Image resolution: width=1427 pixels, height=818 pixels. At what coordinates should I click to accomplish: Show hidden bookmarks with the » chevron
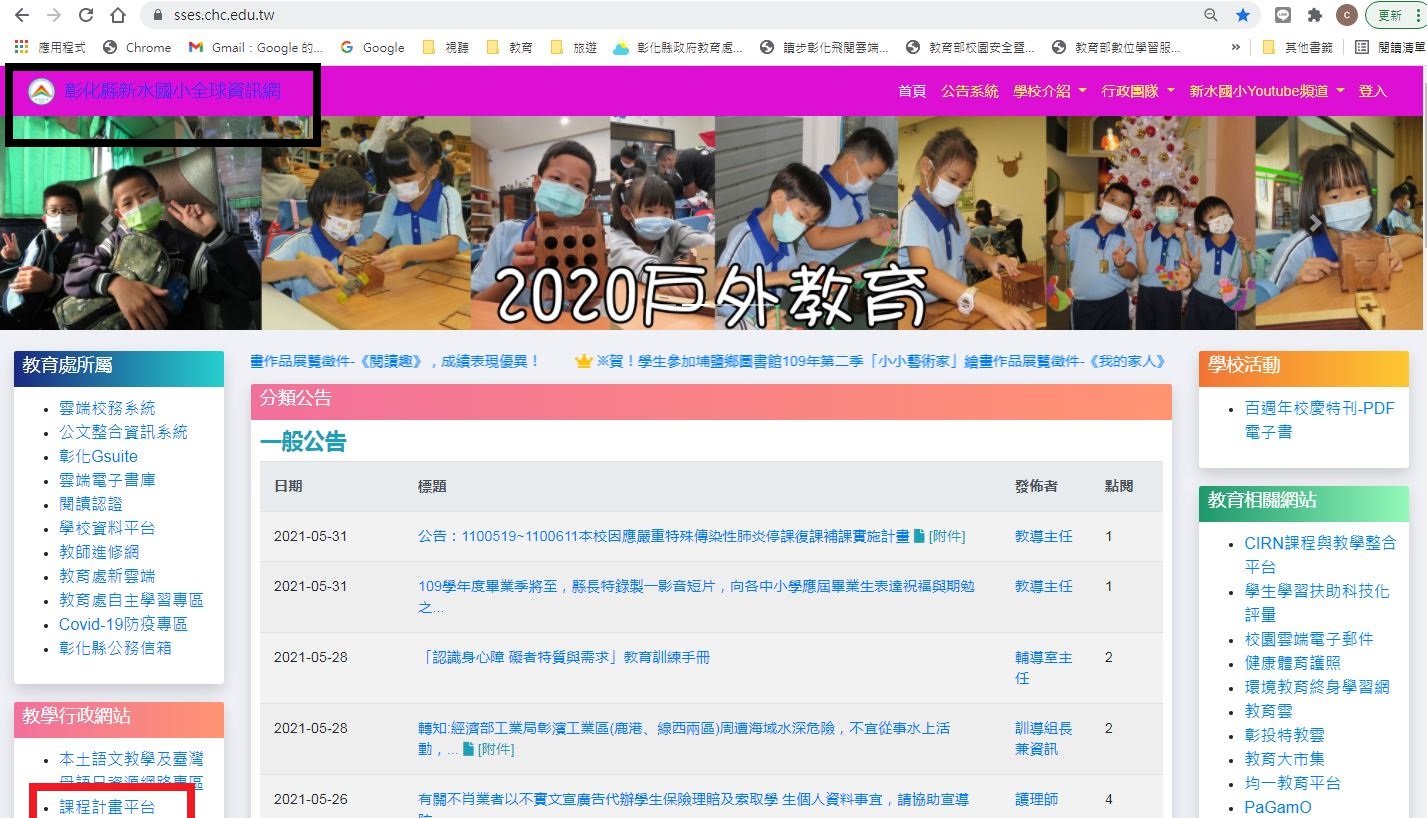pyautogui.click(x=1236, y=47)
